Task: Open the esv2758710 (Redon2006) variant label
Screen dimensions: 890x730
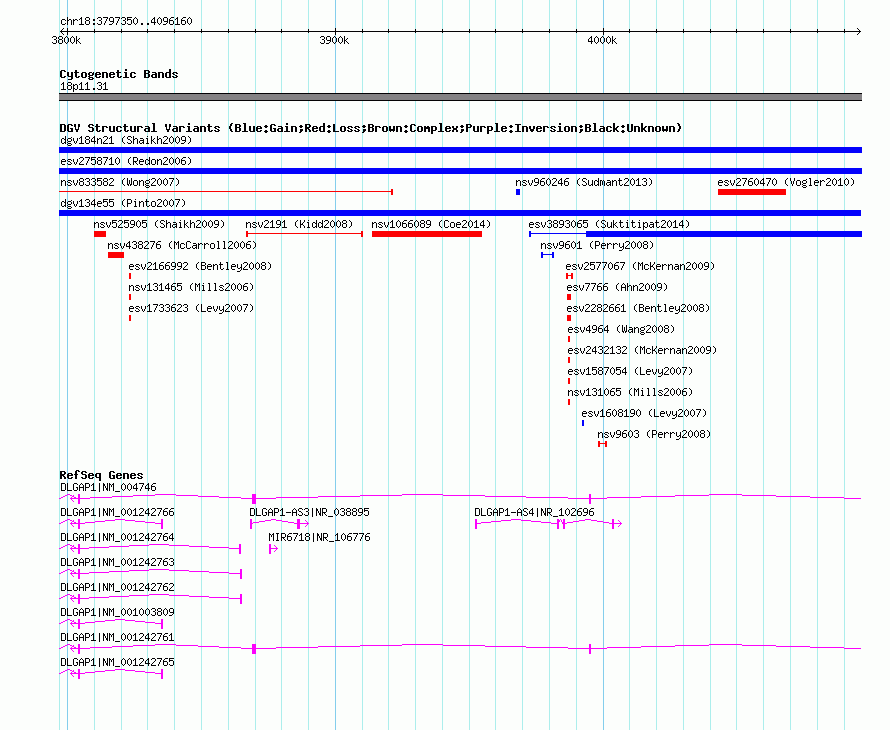Action: coord(126,161)
